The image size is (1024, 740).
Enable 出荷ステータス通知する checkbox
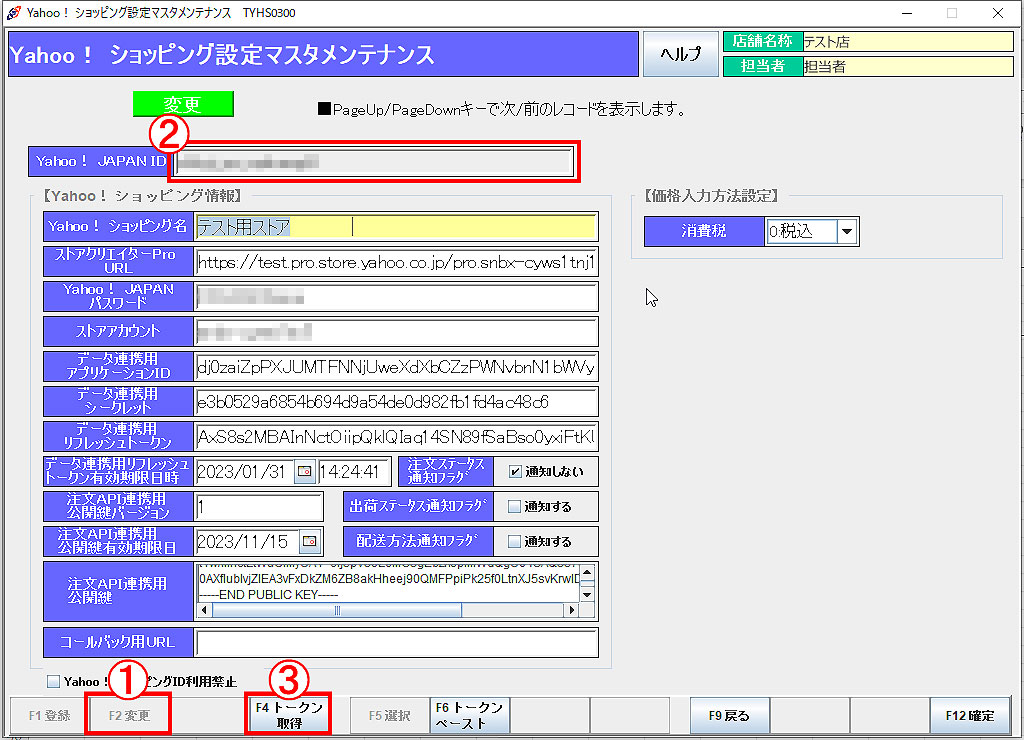click(x=515, y=506)
